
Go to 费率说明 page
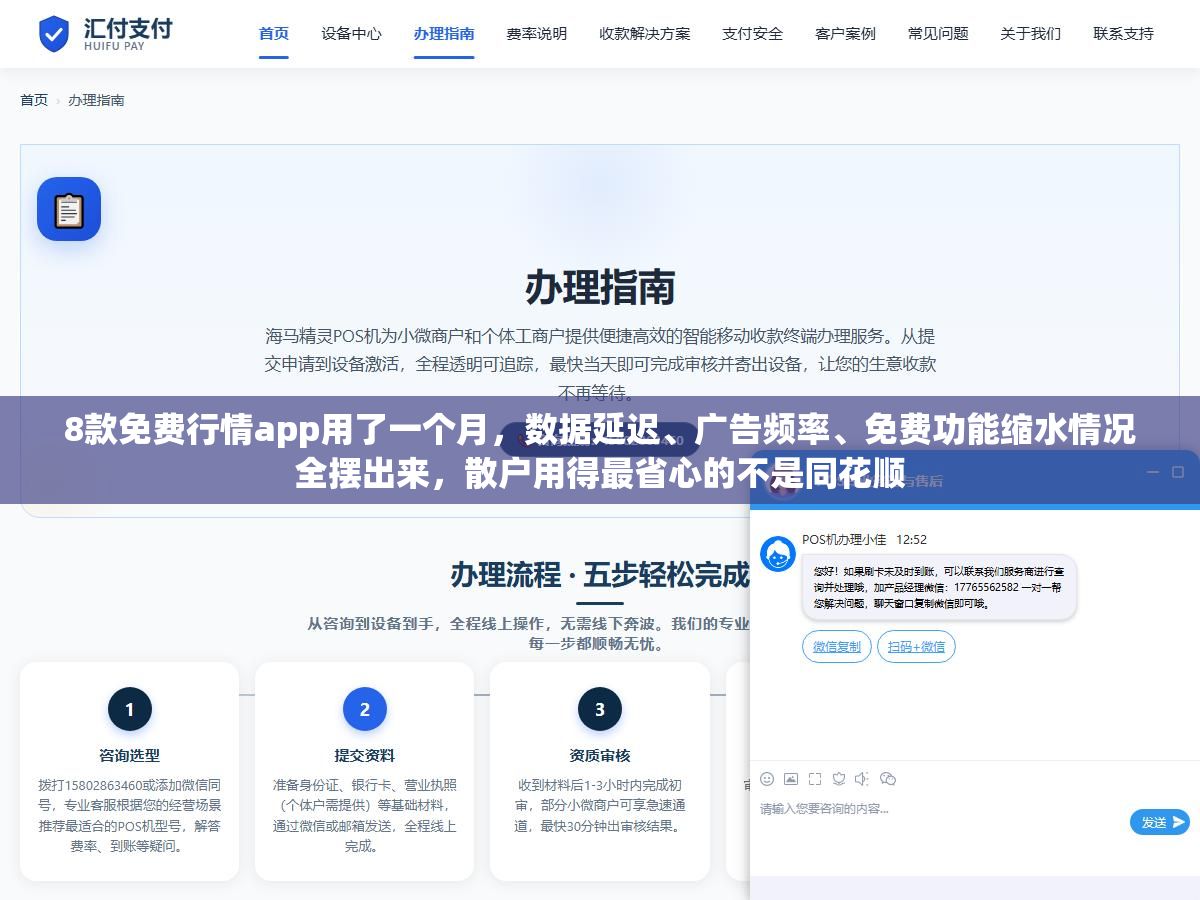(537, 34)
